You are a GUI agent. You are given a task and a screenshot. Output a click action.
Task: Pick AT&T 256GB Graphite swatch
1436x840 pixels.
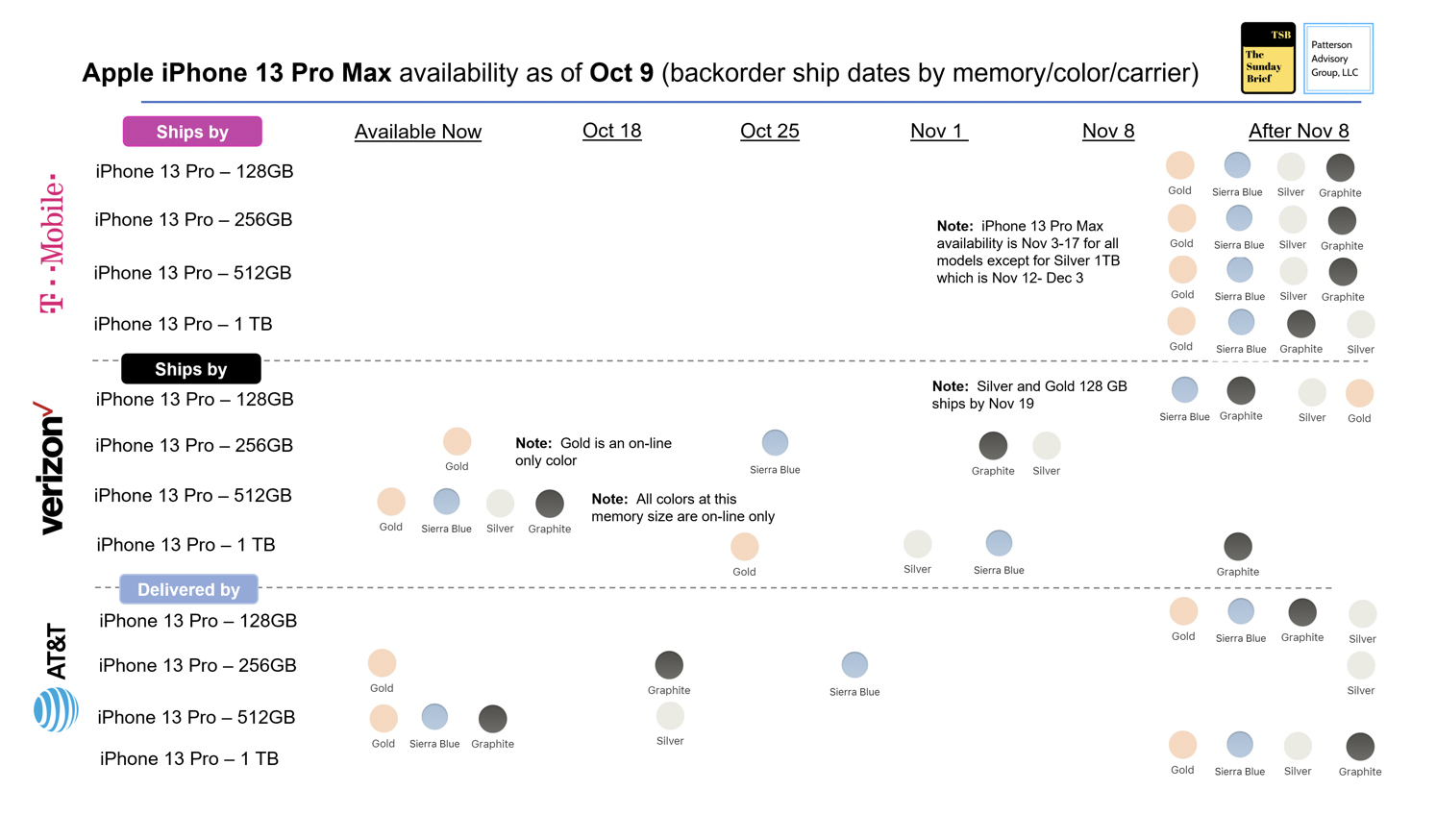coord(669,665)
